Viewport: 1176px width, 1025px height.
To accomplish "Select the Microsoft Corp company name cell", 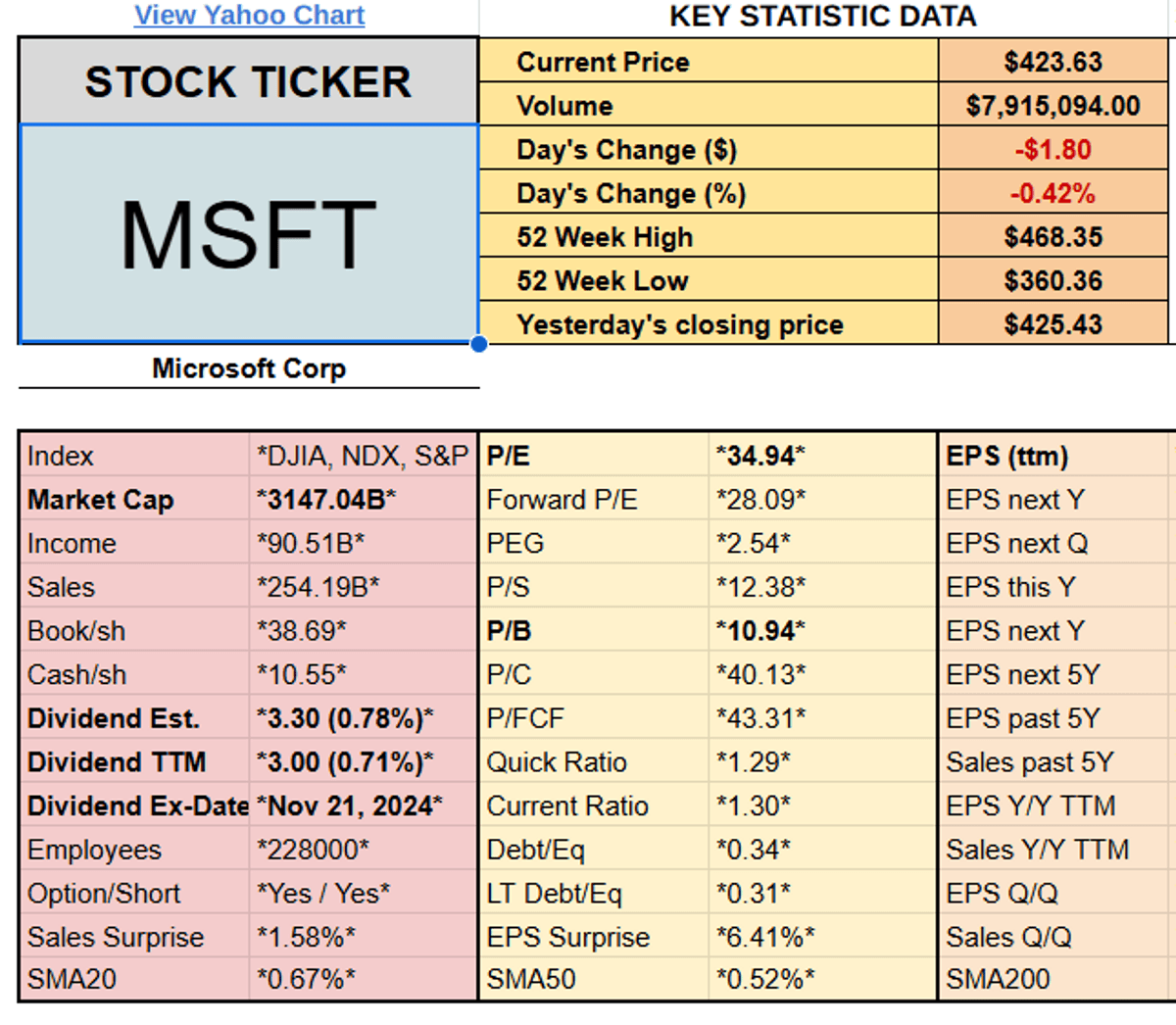I will (x=249, y=368).
